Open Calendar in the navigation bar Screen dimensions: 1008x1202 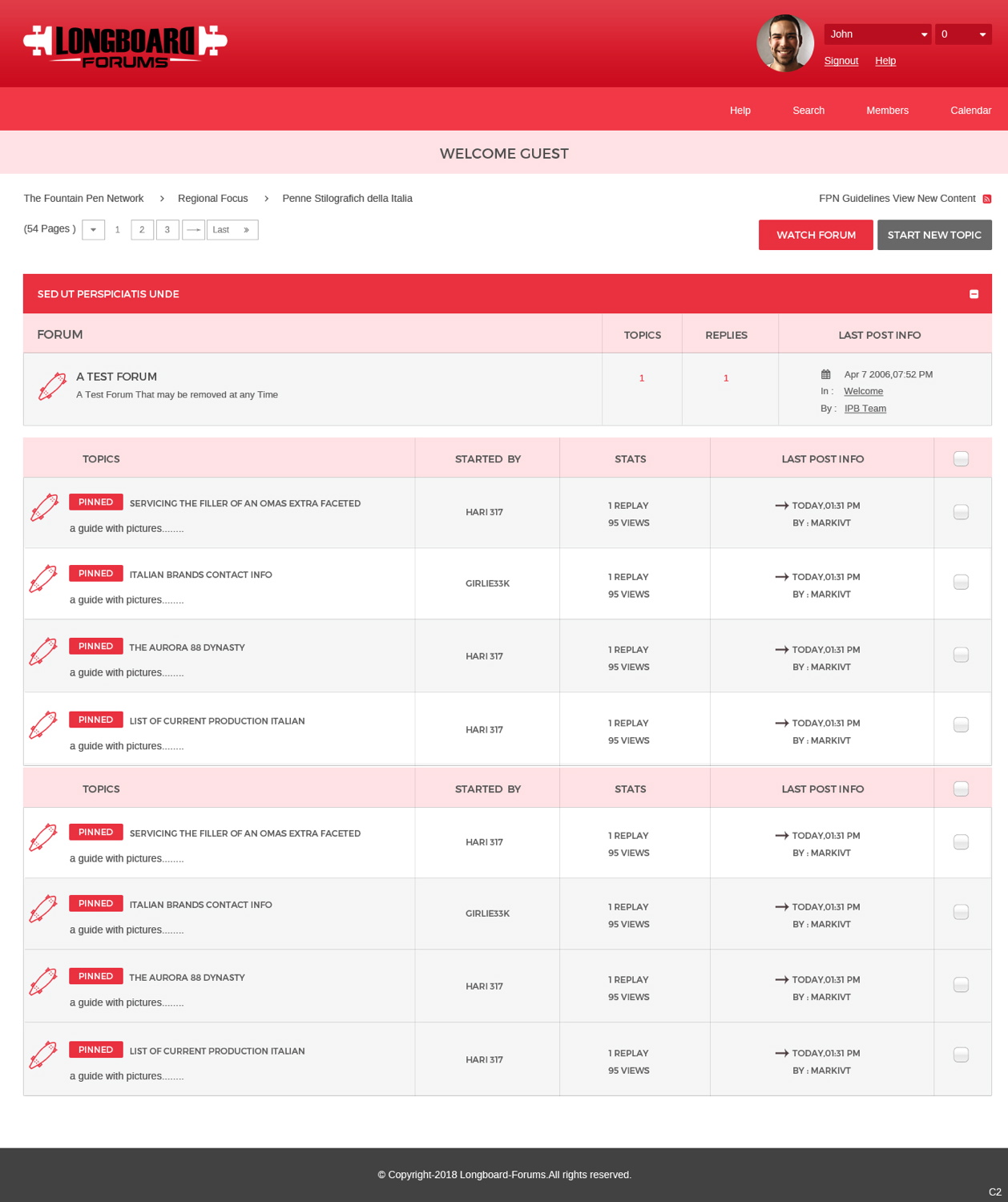click(x=970, y=111)
